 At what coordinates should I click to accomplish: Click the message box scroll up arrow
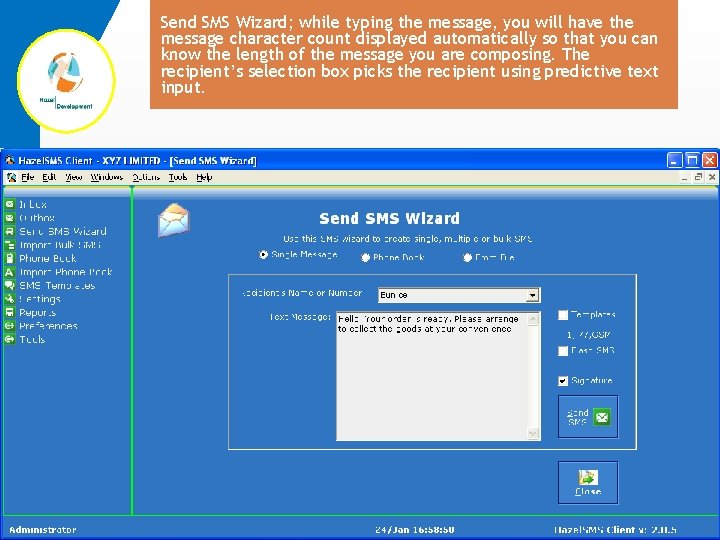pos(533,319)
